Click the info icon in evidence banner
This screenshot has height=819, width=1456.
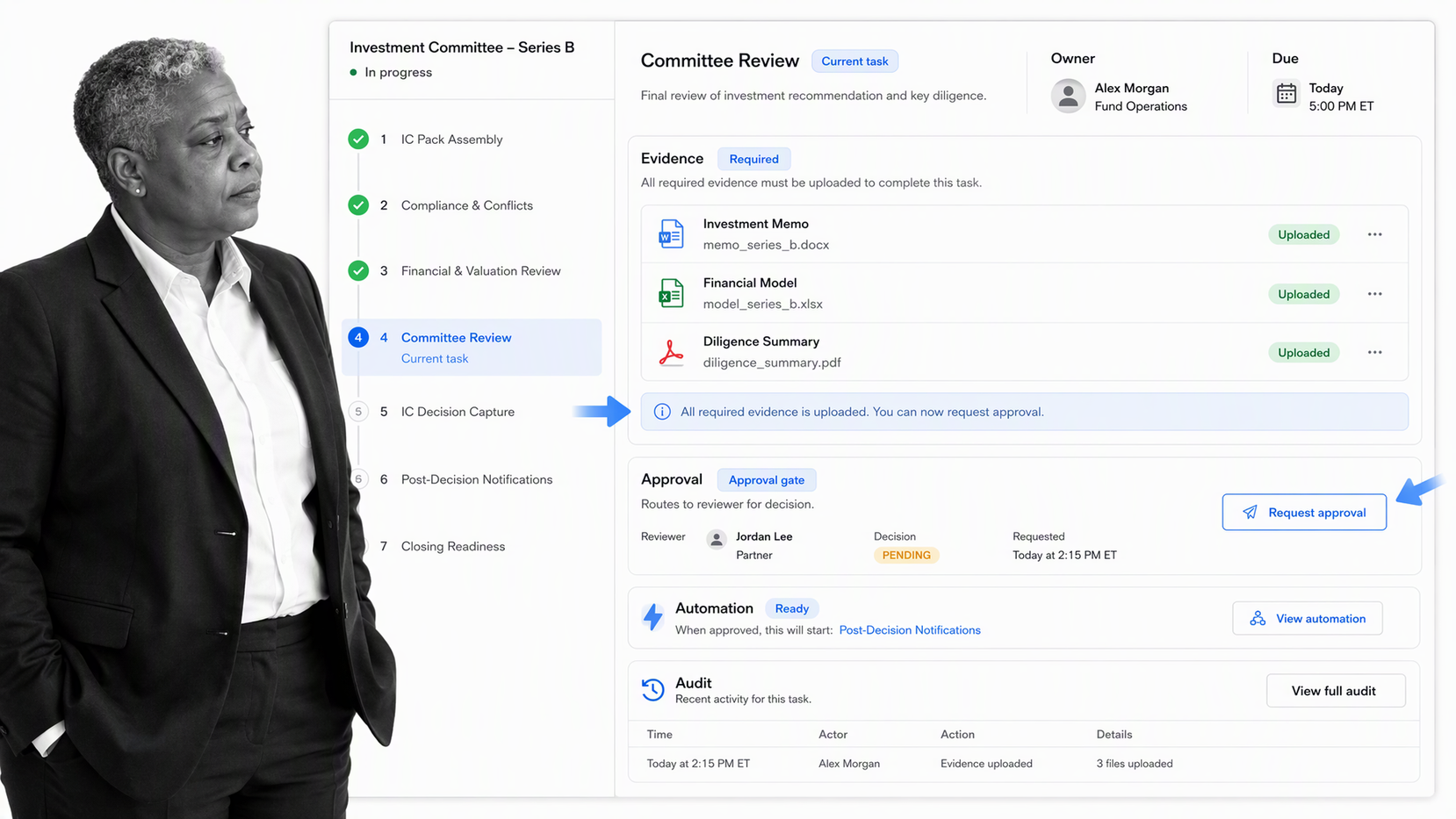662,412
